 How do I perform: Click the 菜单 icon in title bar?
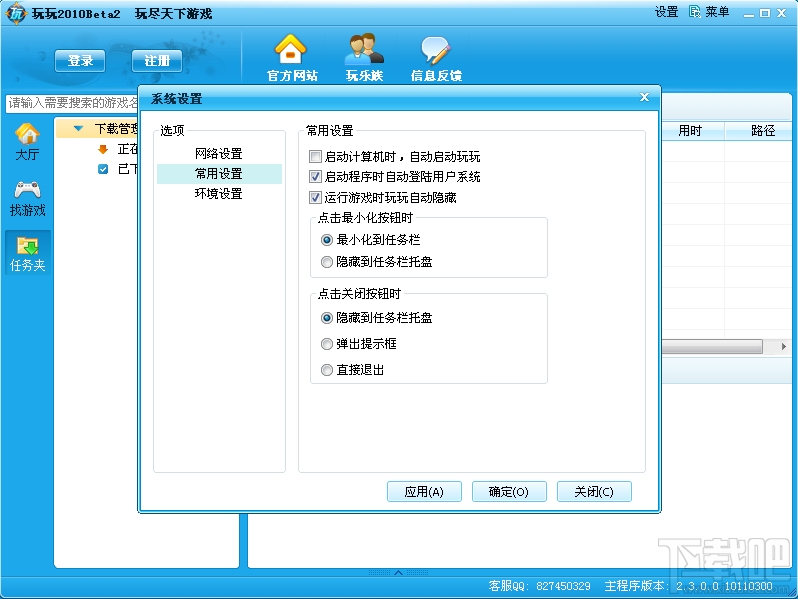[695, 12]
